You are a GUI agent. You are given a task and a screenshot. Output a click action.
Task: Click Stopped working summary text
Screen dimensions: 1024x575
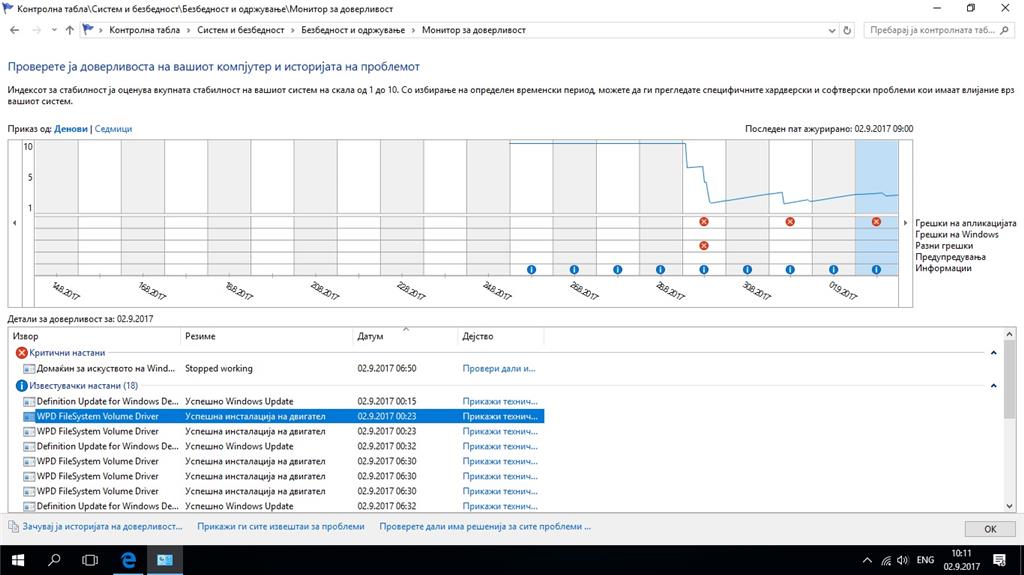(x=219, y=369)
